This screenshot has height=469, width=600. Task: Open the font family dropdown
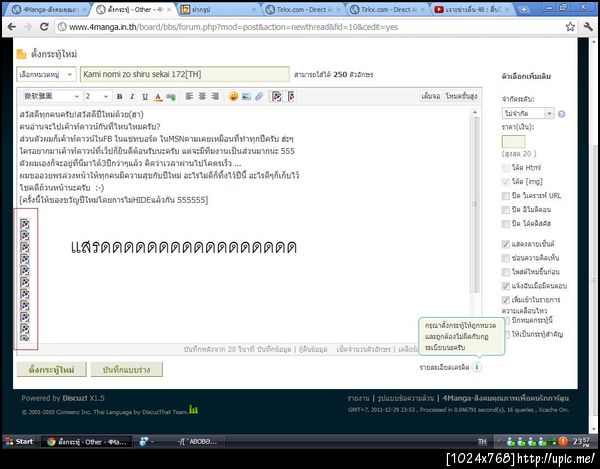tap(51, 96)
